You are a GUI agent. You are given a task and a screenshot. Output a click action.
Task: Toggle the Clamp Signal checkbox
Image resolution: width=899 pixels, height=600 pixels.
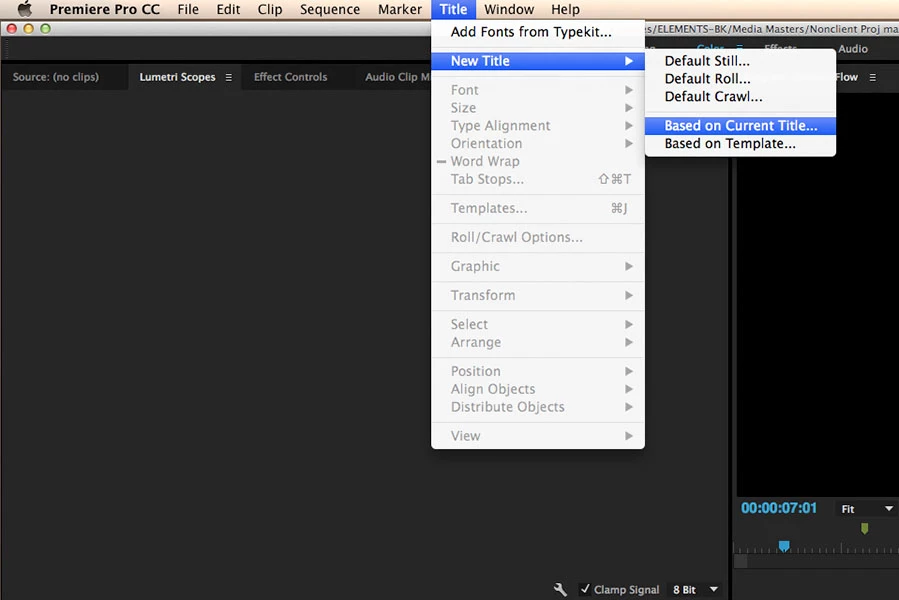tap(585, 589)
